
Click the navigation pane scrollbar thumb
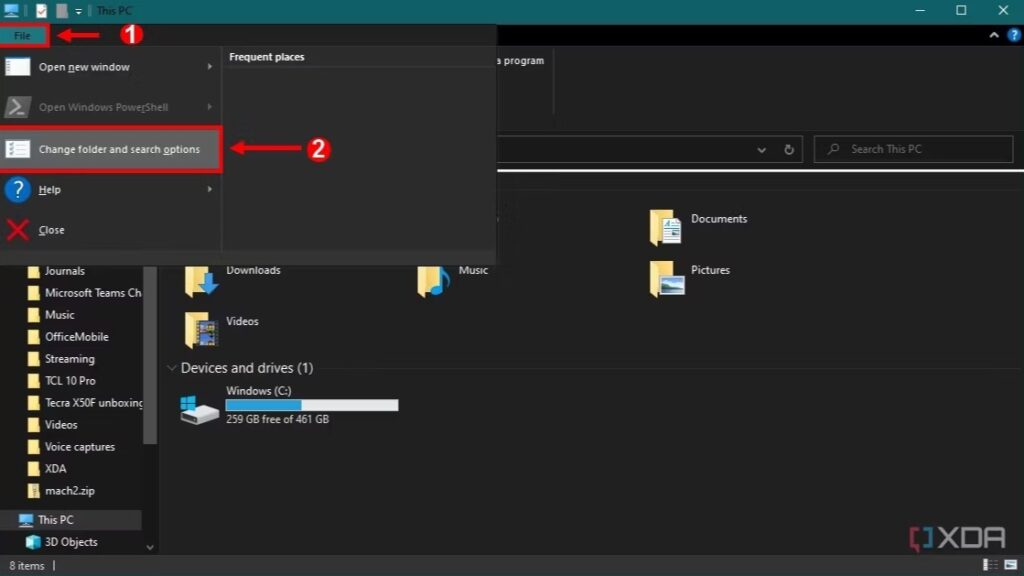150,355
